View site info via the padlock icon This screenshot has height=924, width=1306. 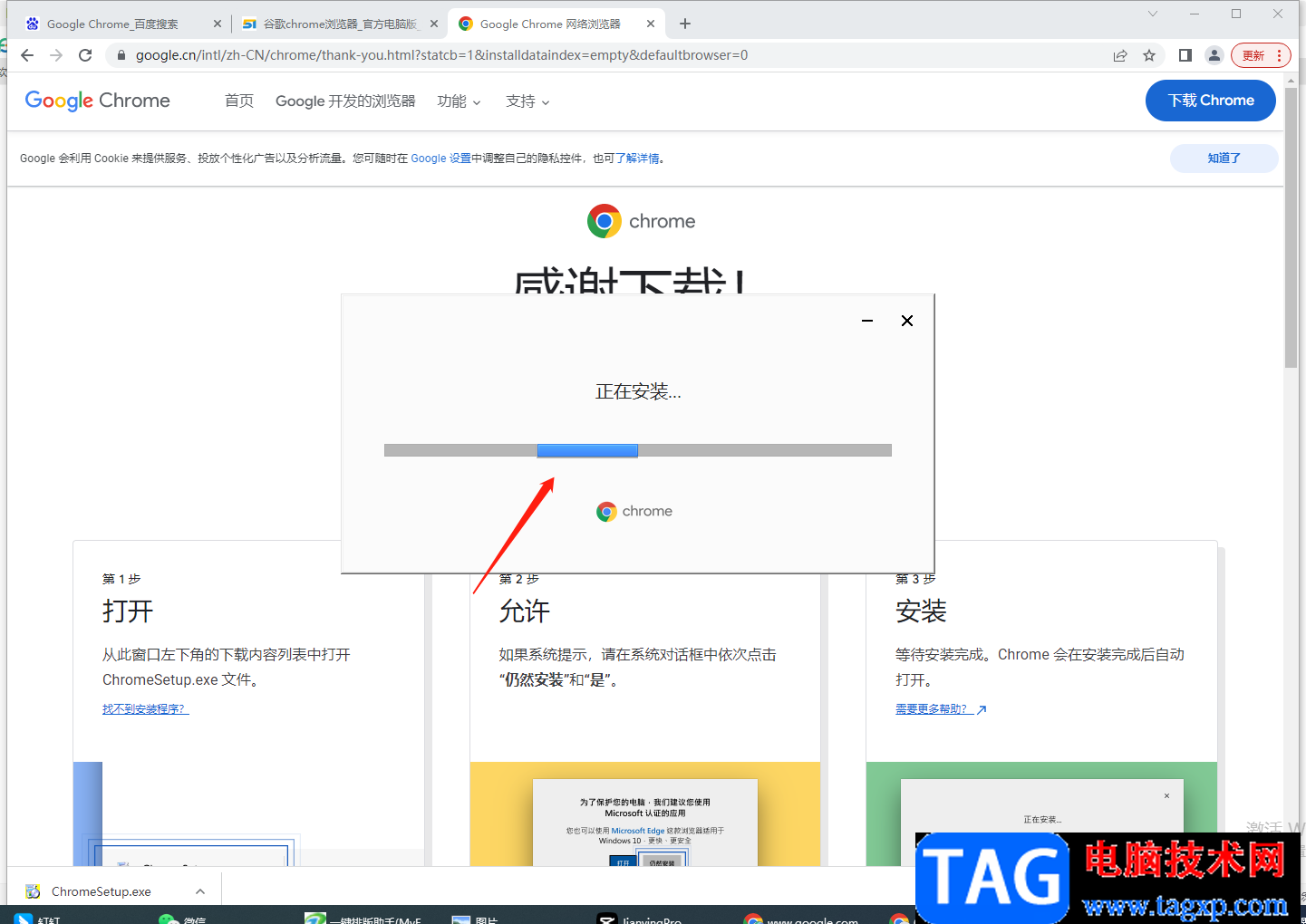point(121,55)
